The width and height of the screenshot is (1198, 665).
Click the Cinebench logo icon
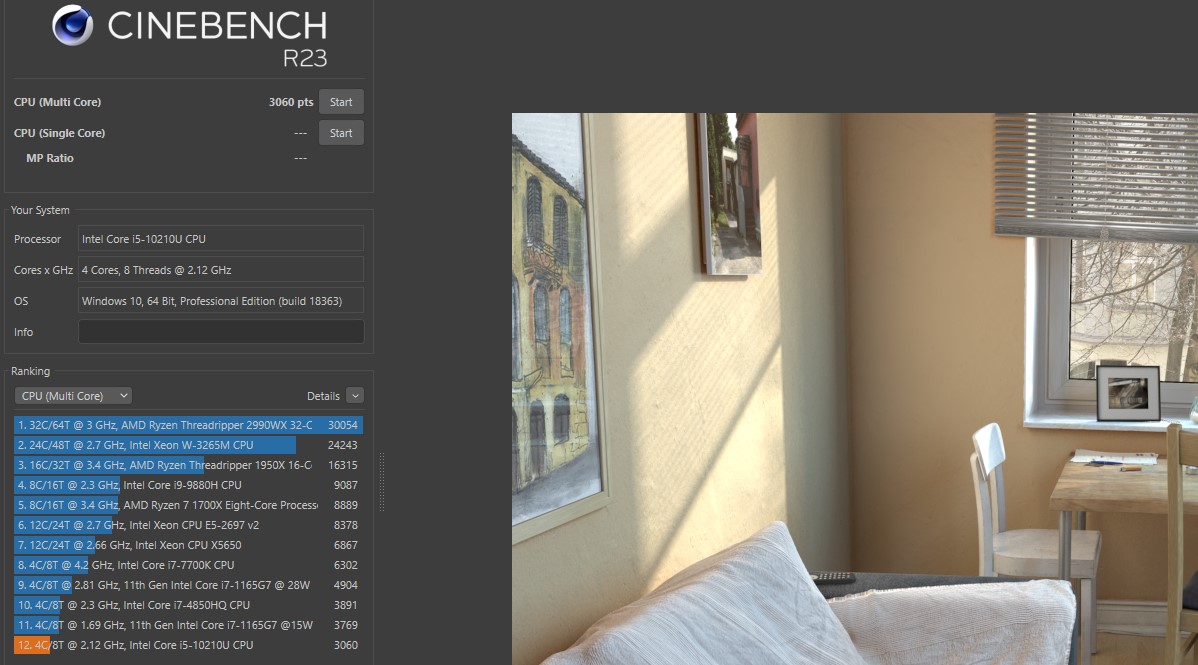tap(73, 25)
